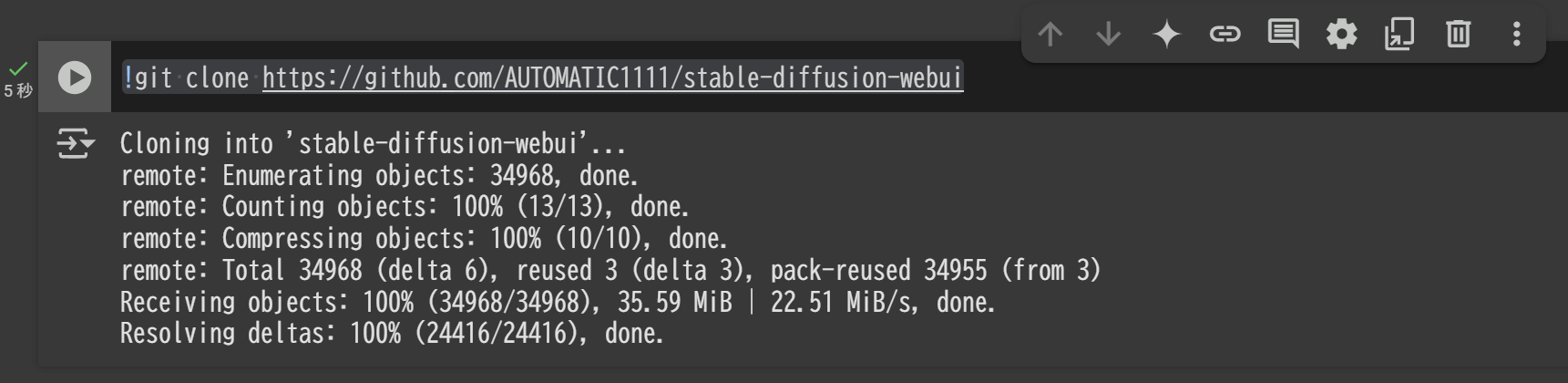Open the stable-diffusion-webui GitHub URL

click(612, 78)
